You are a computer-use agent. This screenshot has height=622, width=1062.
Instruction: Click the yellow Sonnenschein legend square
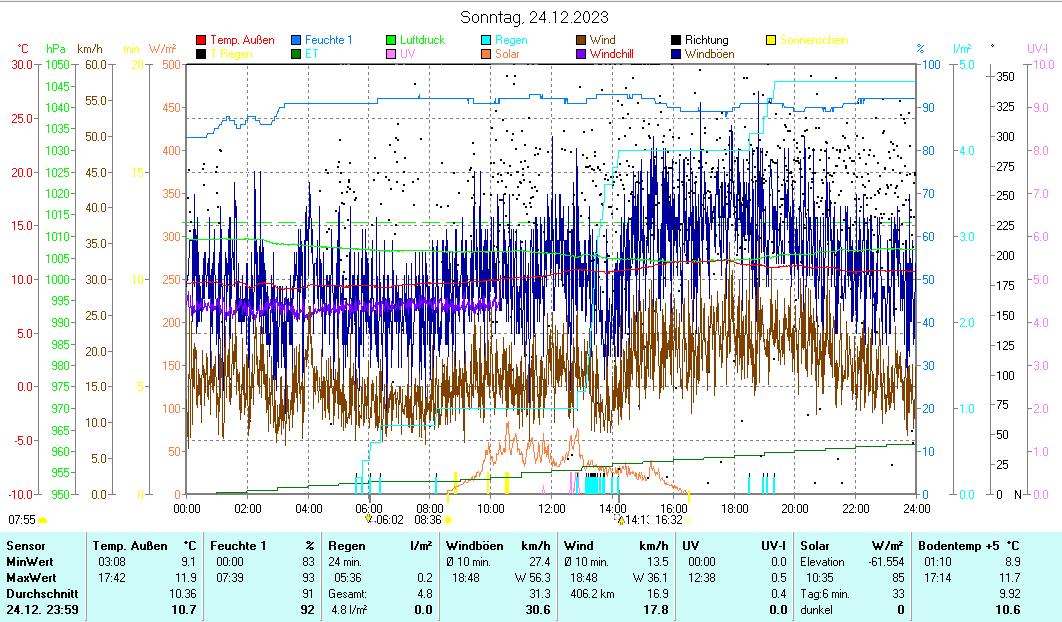(771, 41)
